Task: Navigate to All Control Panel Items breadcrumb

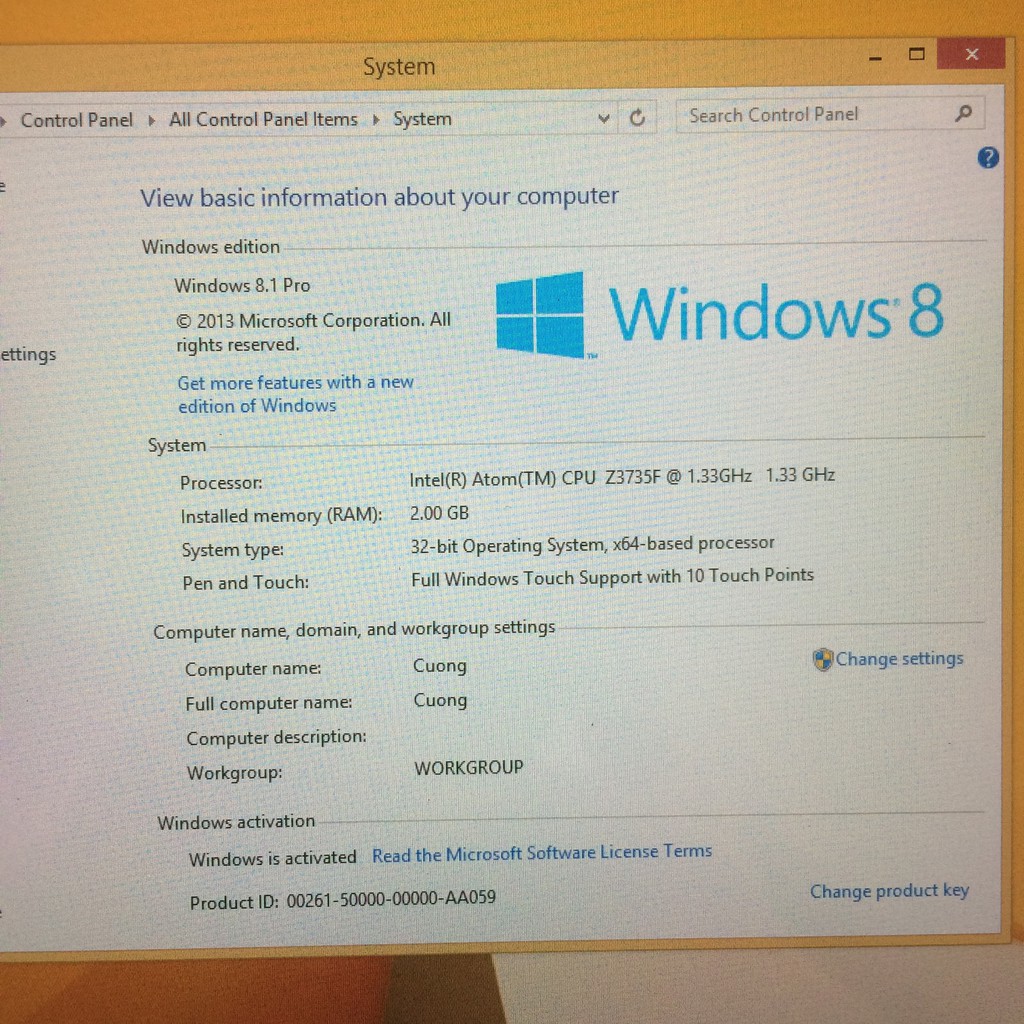Action: (x=263, y=119)
